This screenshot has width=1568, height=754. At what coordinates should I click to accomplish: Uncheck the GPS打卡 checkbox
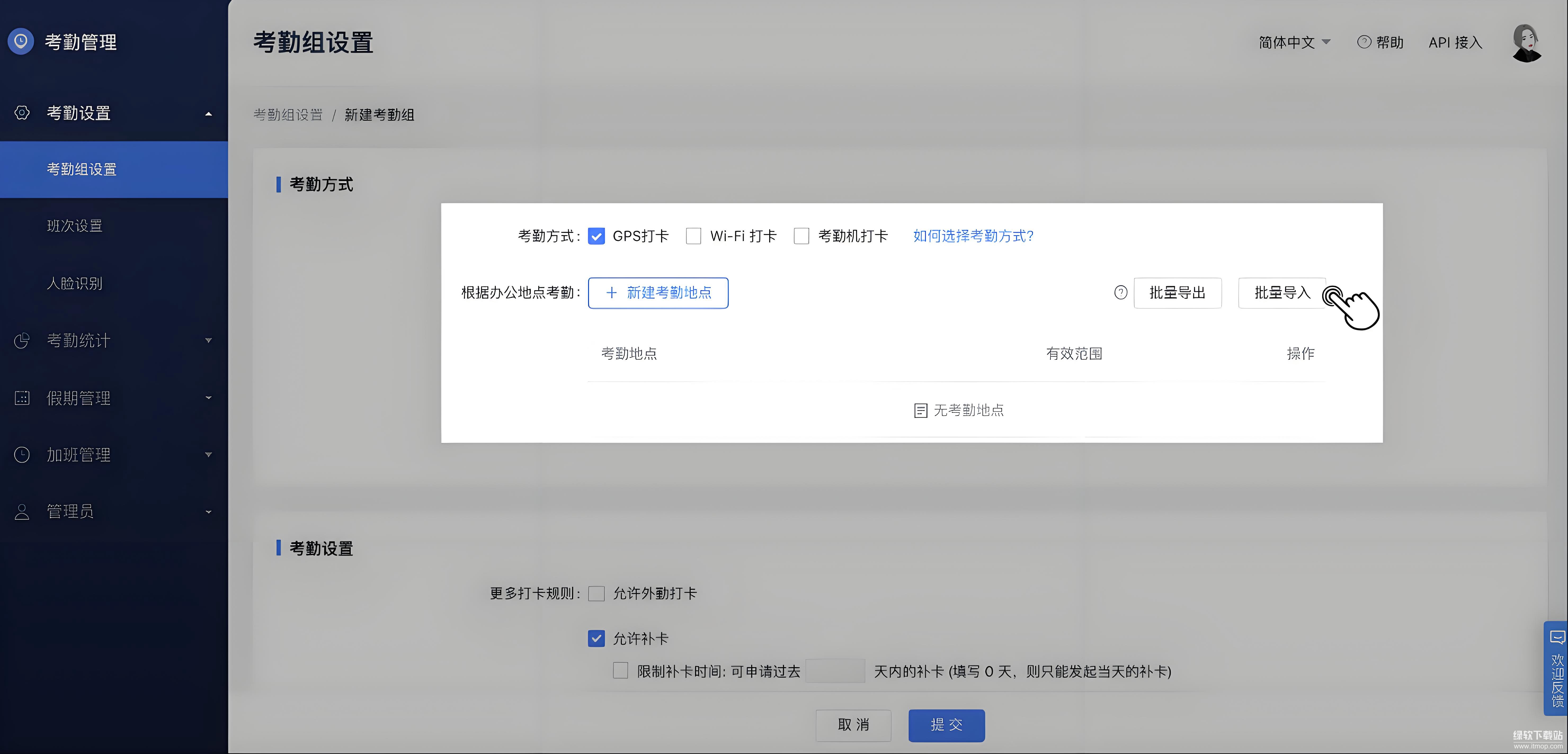tap(596, 236)
